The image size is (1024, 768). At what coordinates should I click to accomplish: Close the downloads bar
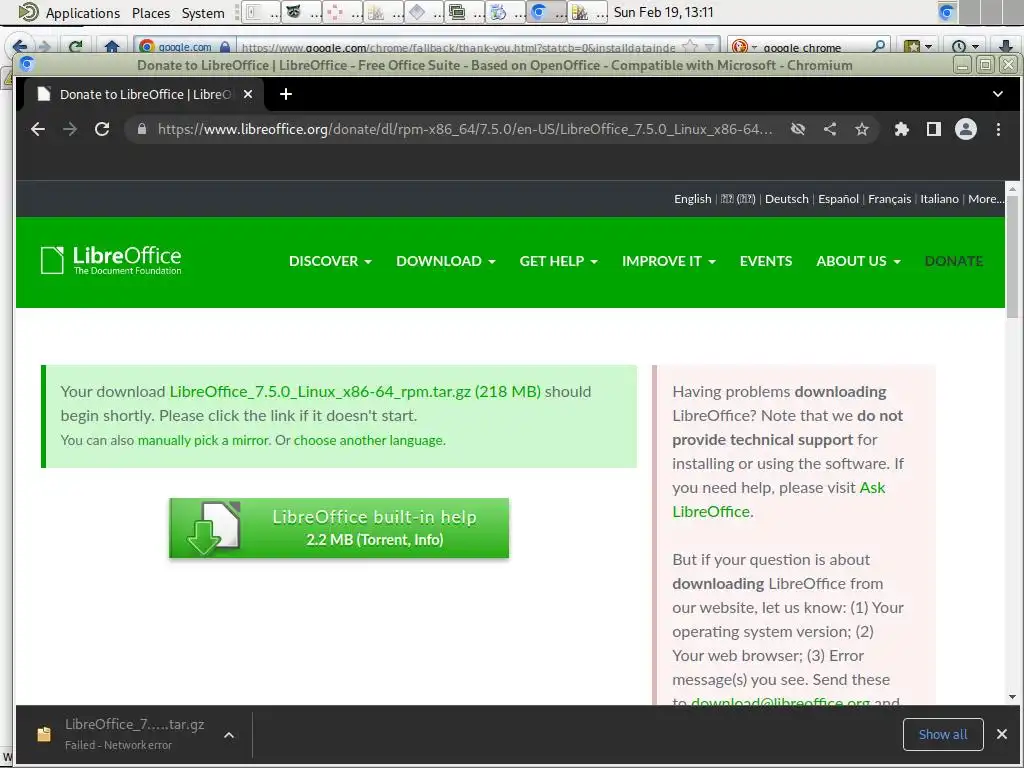pos(1002,734)
